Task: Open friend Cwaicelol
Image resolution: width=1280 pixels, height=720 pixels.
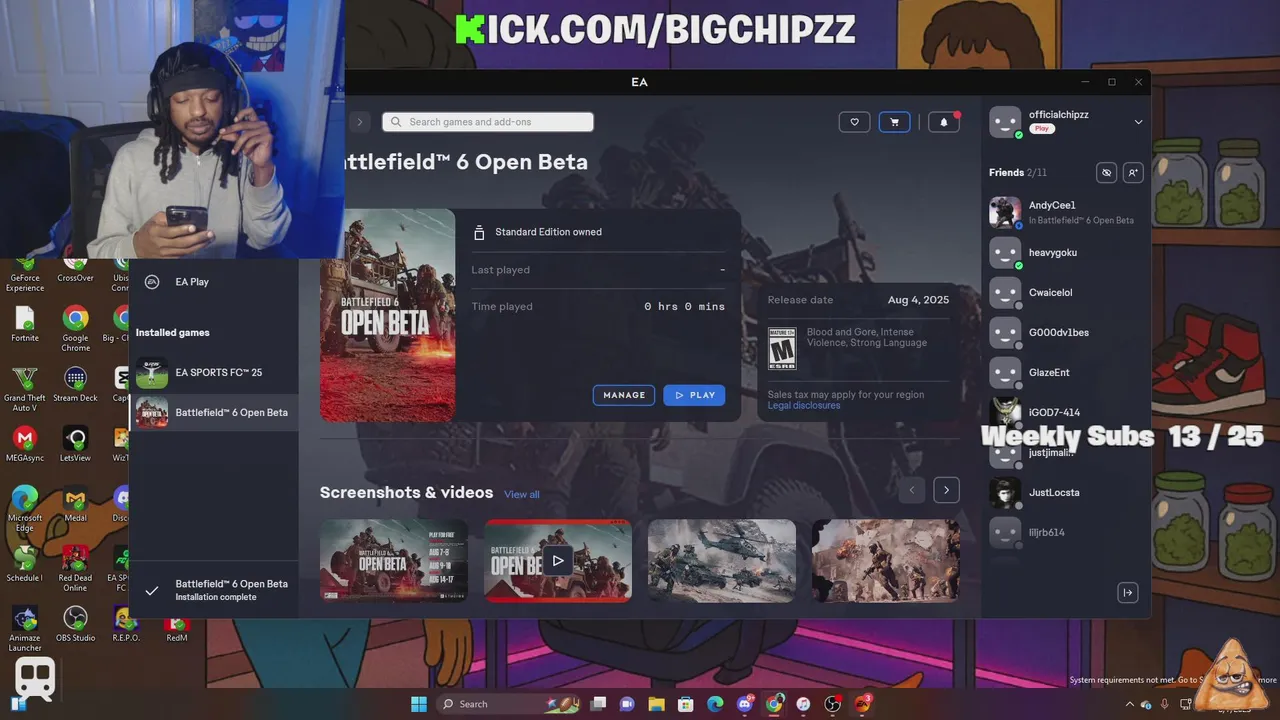Action: click(1065, 292)
